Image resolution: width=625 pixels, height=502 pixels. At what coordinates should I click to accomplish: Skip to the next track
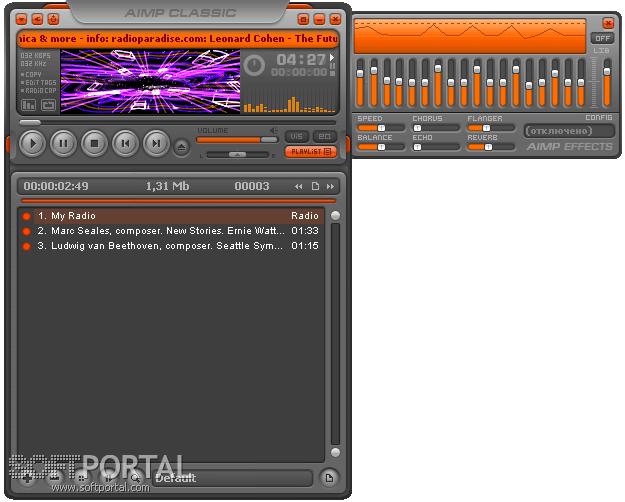(156, 143)
